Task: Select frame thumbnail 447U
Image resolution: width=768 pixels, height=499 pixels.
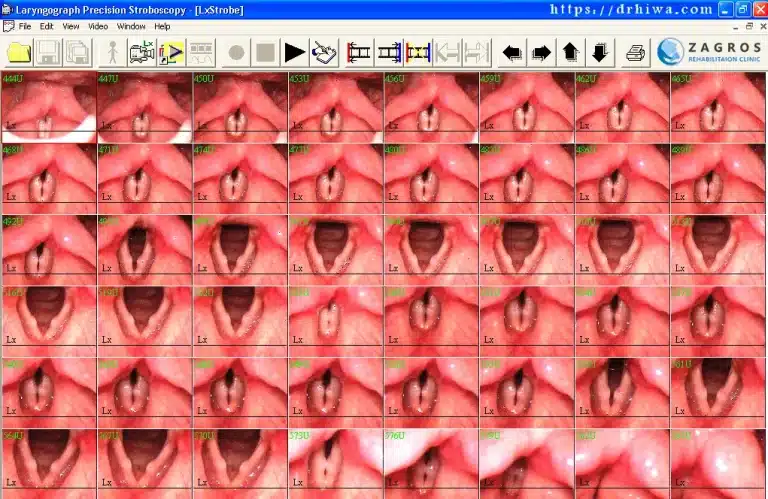Action: (x=144, y=107)
